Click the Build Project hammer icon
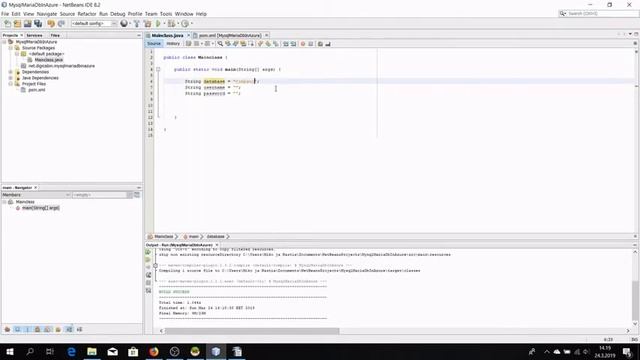The image size is (640, 360). (137, 24)
